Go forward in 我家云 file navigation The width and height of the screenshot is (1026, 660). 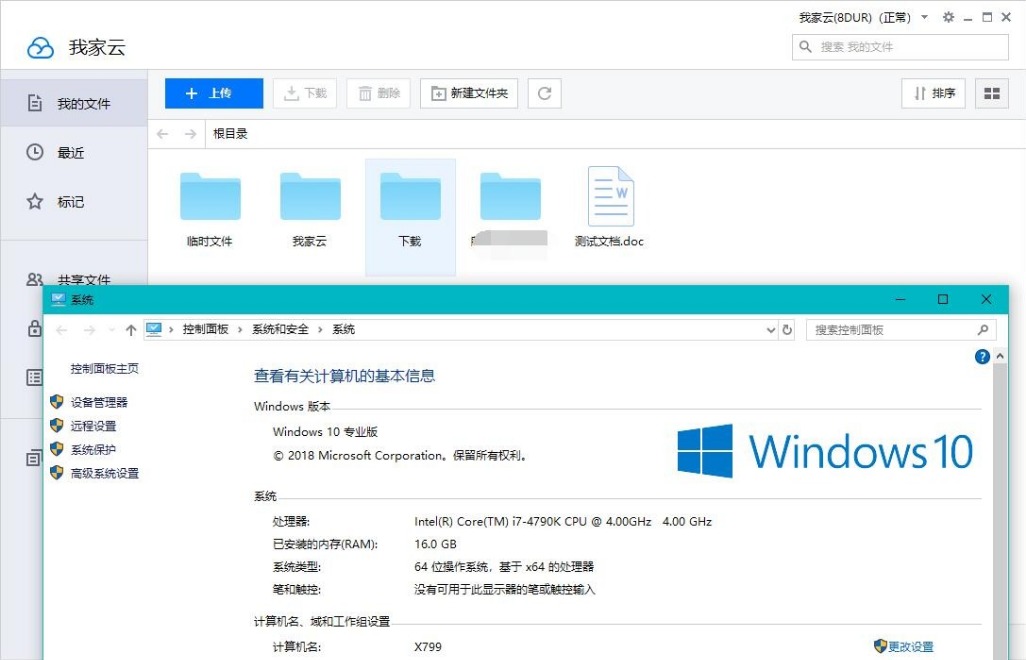click(190, 134)
